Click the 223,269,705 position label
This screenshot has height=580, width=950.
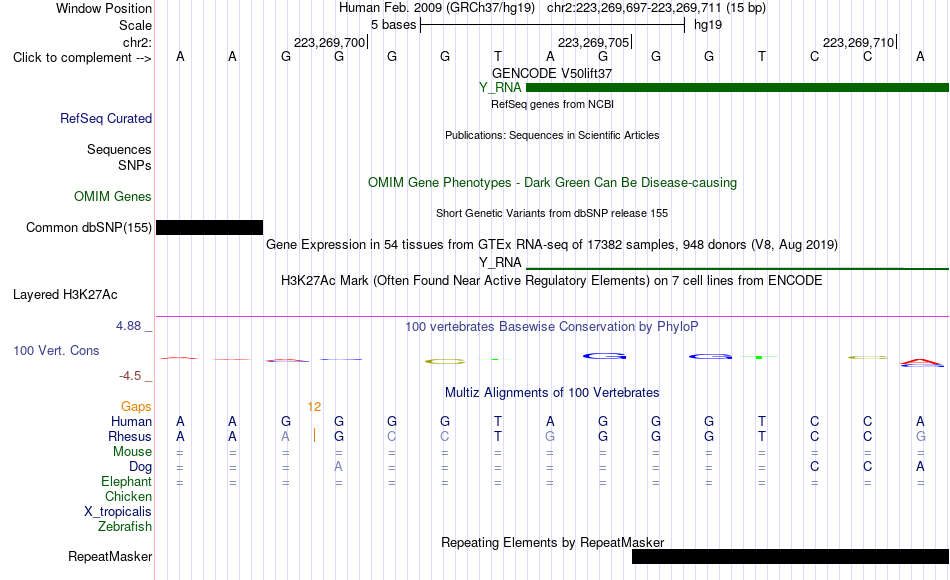point(594,42)
